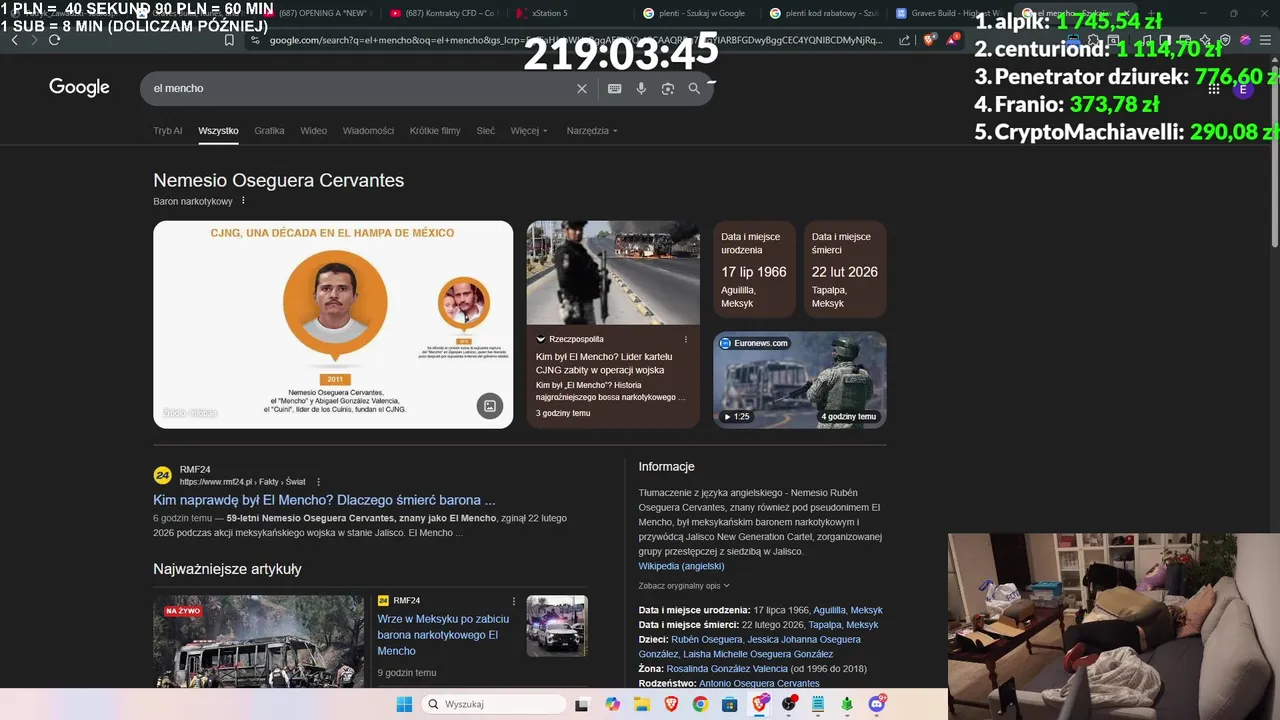Share this page from the address bar
This screenshot has width=1280, height=720.
click(904, 40)
